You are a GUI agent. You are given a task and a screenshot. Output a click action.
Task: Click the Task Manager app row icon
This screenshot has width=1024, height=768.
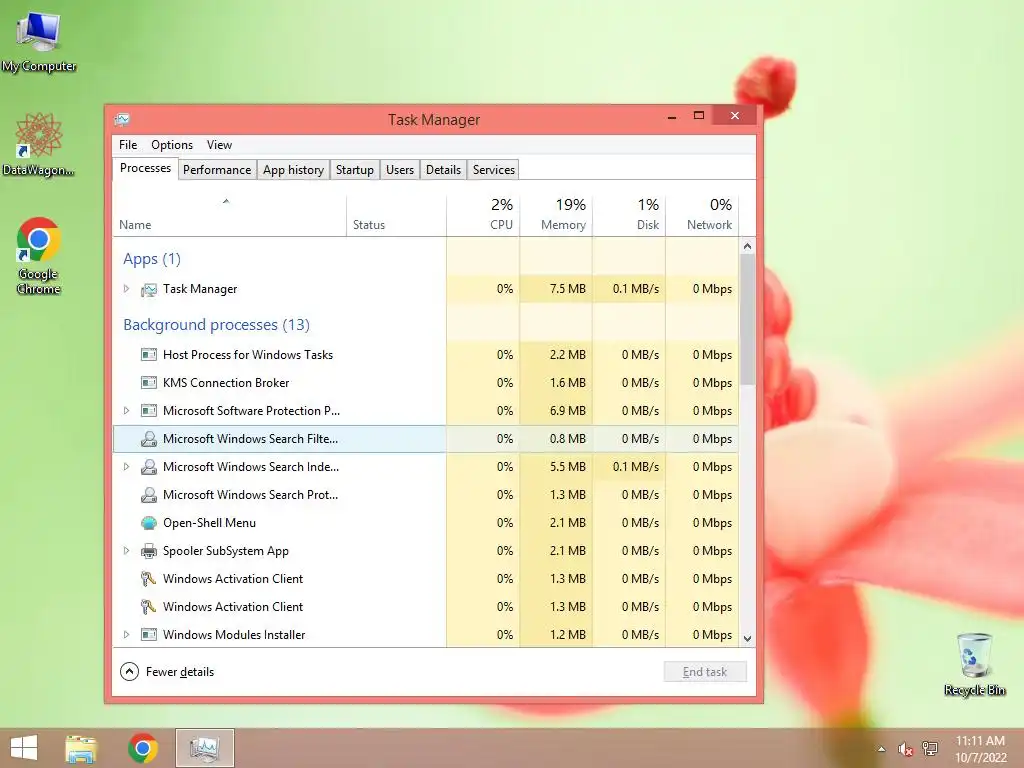click(149, 289)
